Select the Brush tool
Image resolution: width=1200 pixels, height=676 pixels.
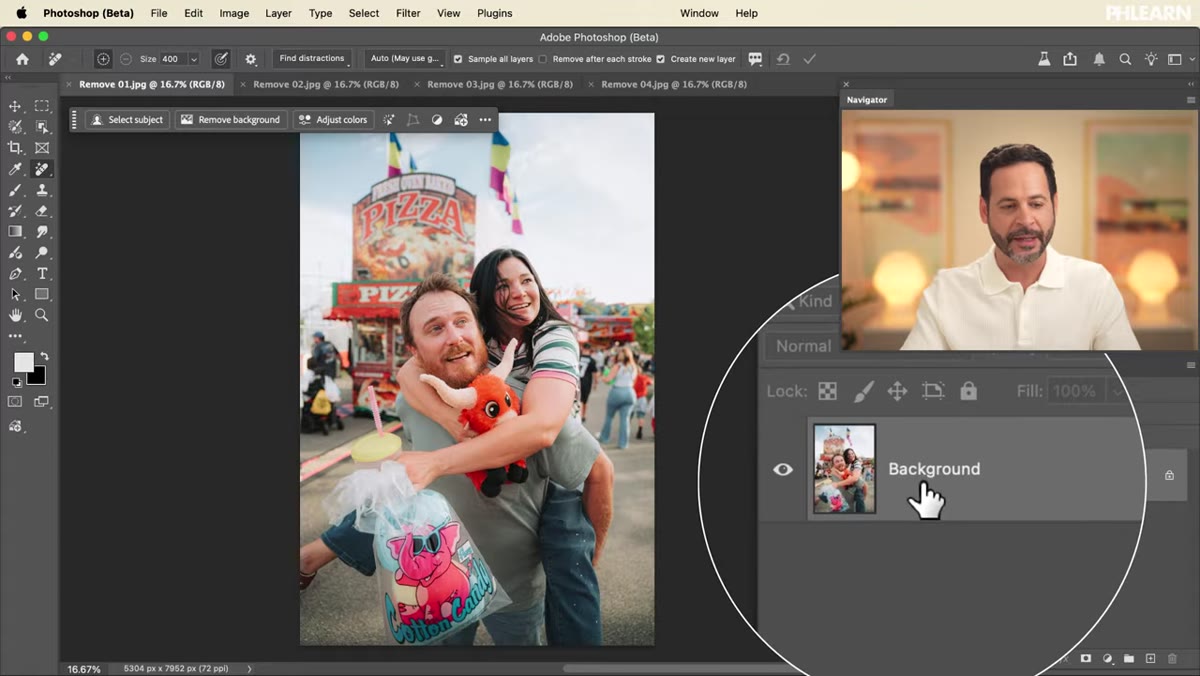(x=15, y=190)
